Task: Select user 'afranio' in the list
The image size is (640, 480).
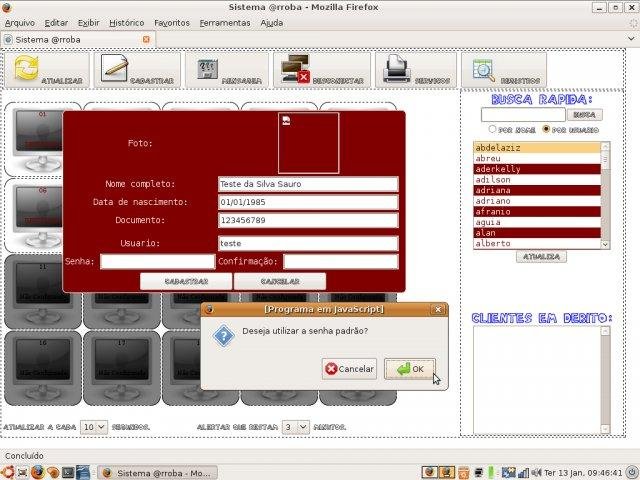Action: (537, 211)
